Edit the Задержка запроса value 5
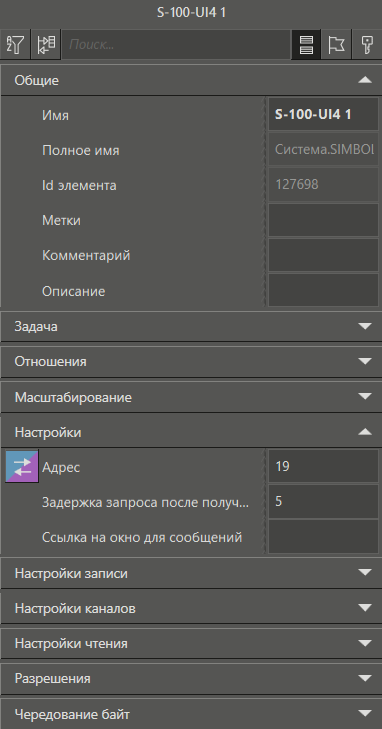Screen dimensions: 382x729 pyautogui.click(x=323, y=502)
